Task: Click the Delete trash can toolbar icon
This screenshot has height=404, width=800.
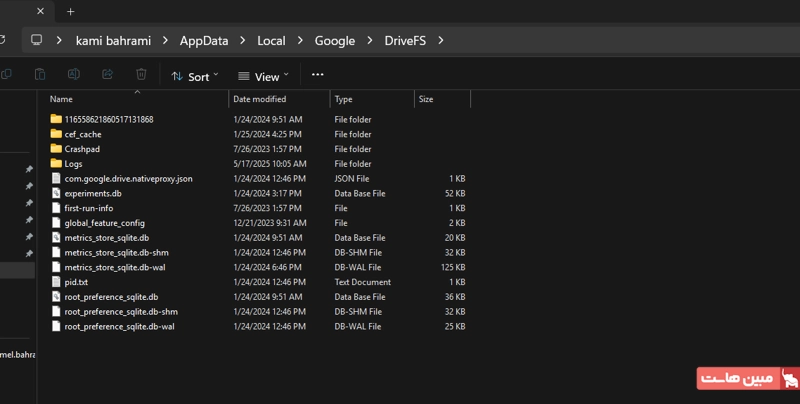Action: 141,74
